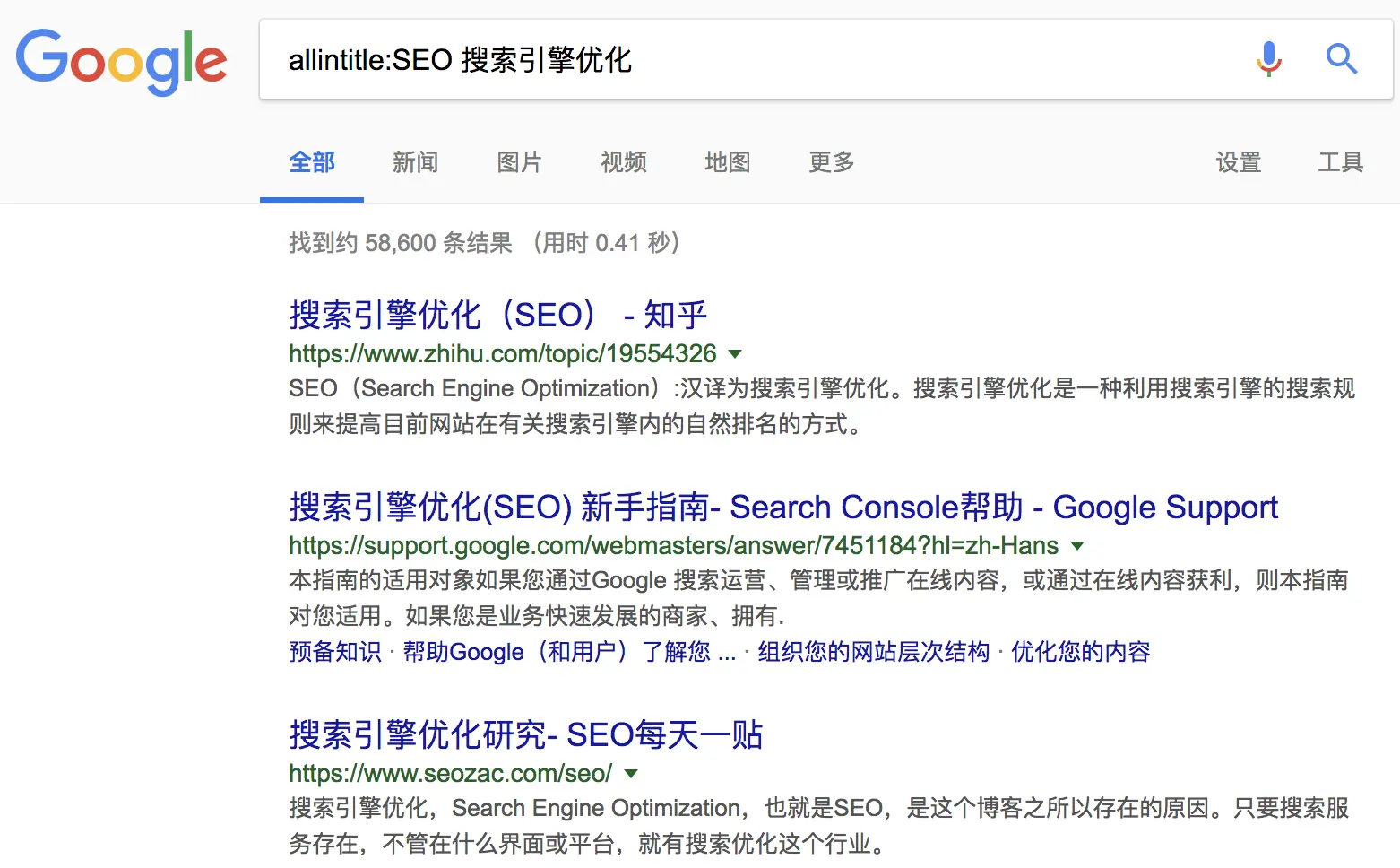Open the Google Support SEO 新手指南 result

[782, 507]
